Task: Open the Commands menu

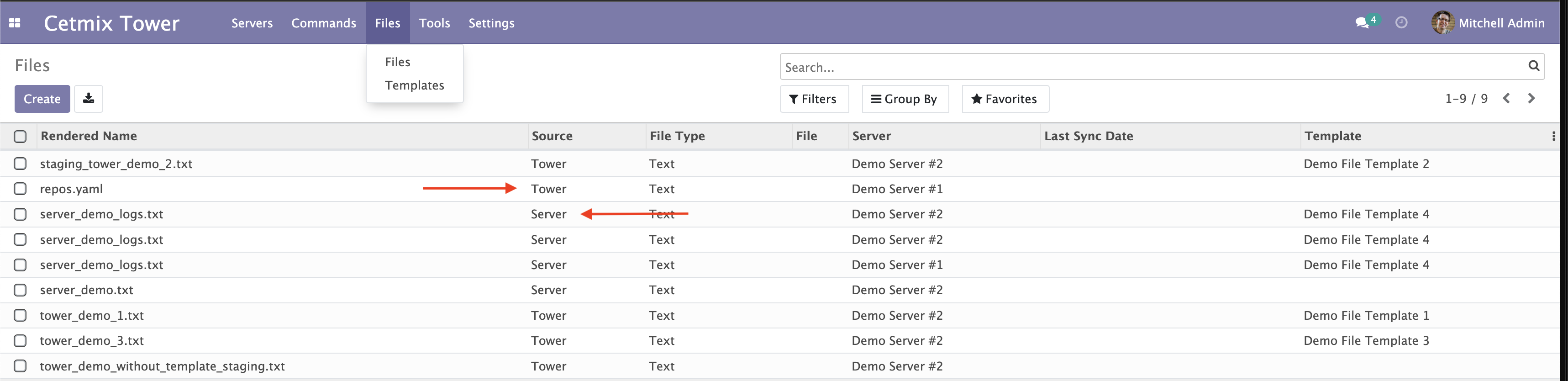Action: (x=323, y=23)
